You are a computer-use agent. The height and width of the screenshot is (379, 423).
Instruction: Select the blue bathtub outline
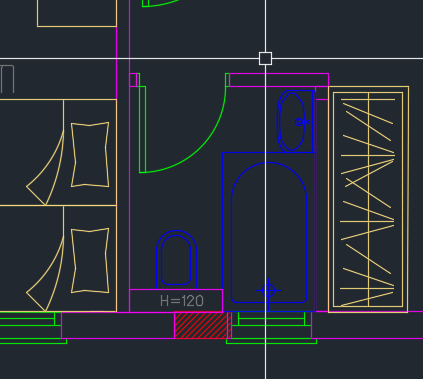(x=269, y=232)
